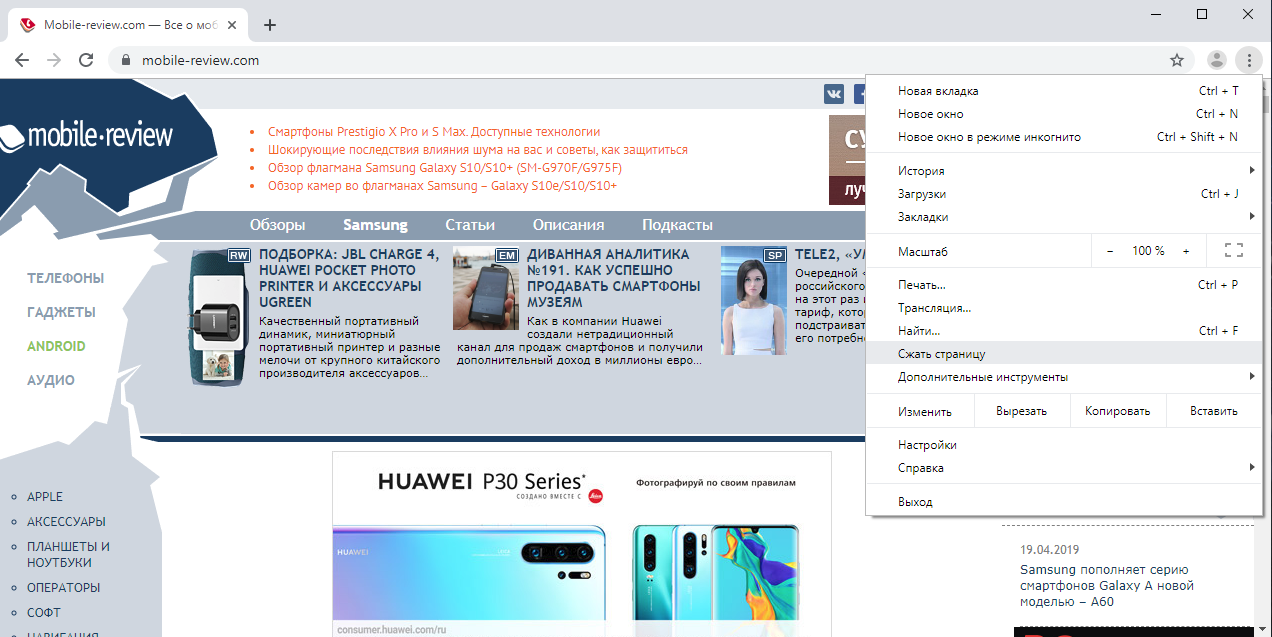The height and width of the screenshot is (637, 1272).
Task: Open ПЛАНШЕТЫ И НОУТБУКИ category link
Action: click(x=68, y=555)
